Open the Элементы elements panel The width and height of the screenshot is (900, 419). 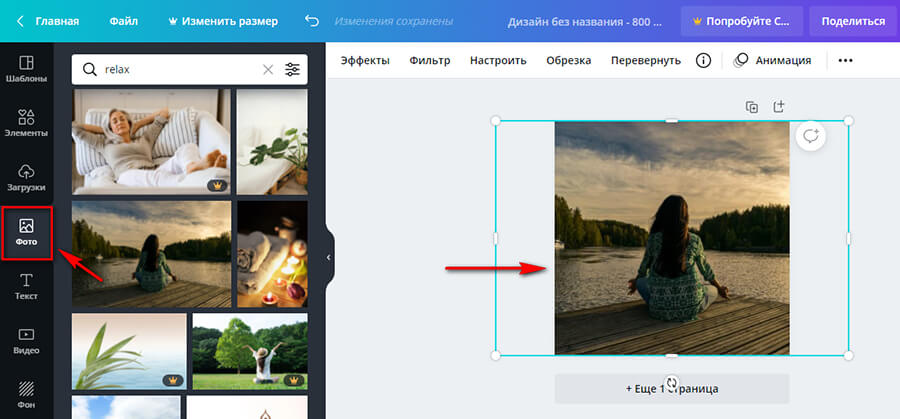[26, 123]
